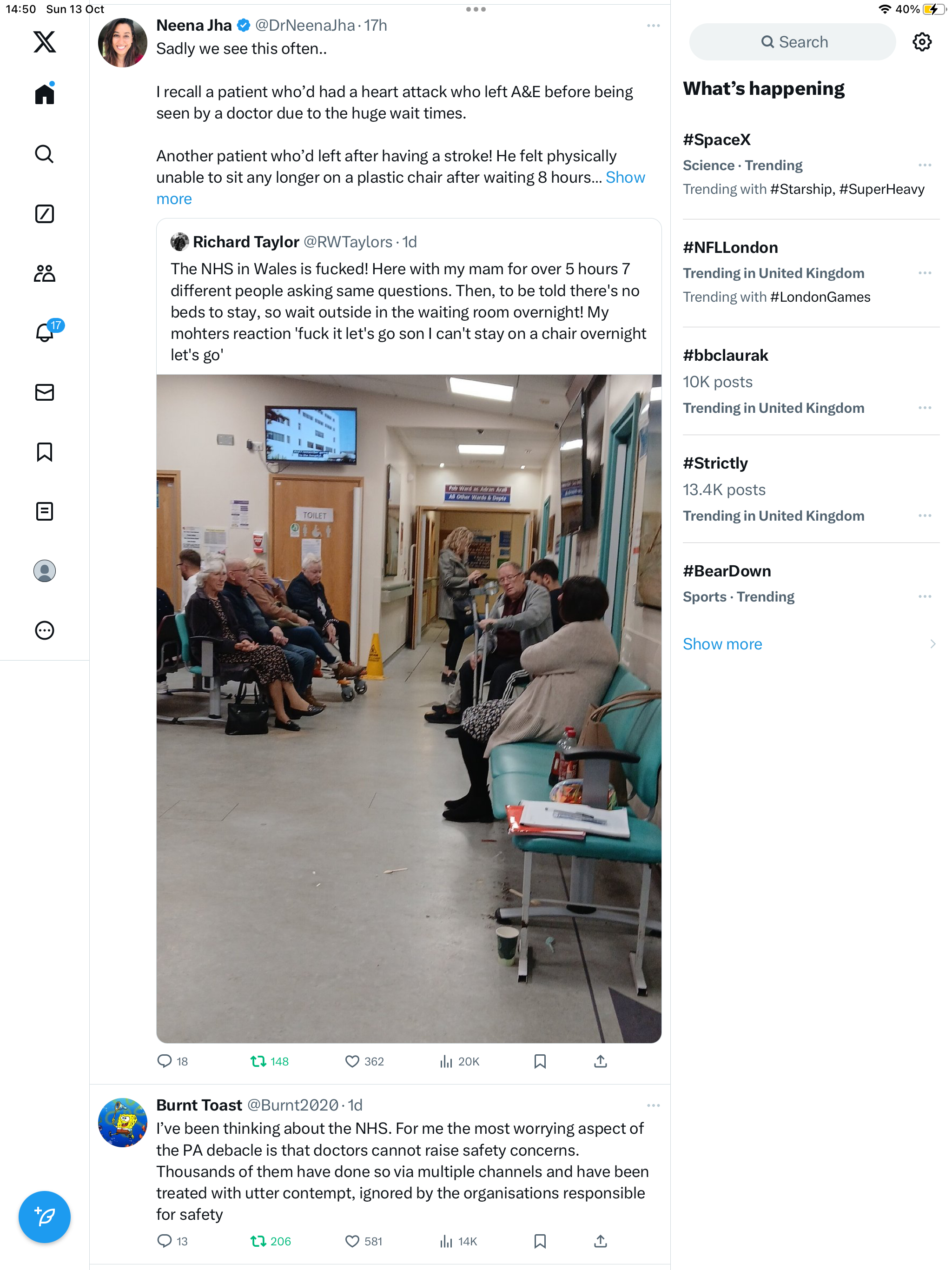Open Bookmarks in the sidebar
Image resolution: width=952 pixels, height=1270 pixels.
[x=44, y=452]
